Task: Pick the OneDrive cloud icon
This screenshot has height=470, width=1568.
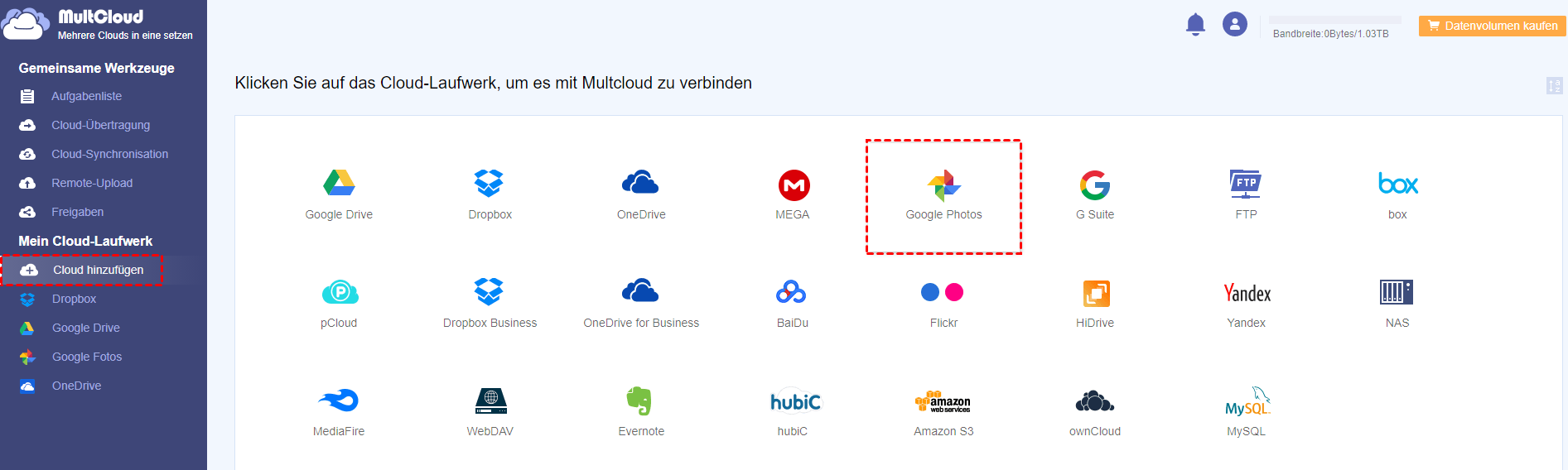Action: [640, 182]
